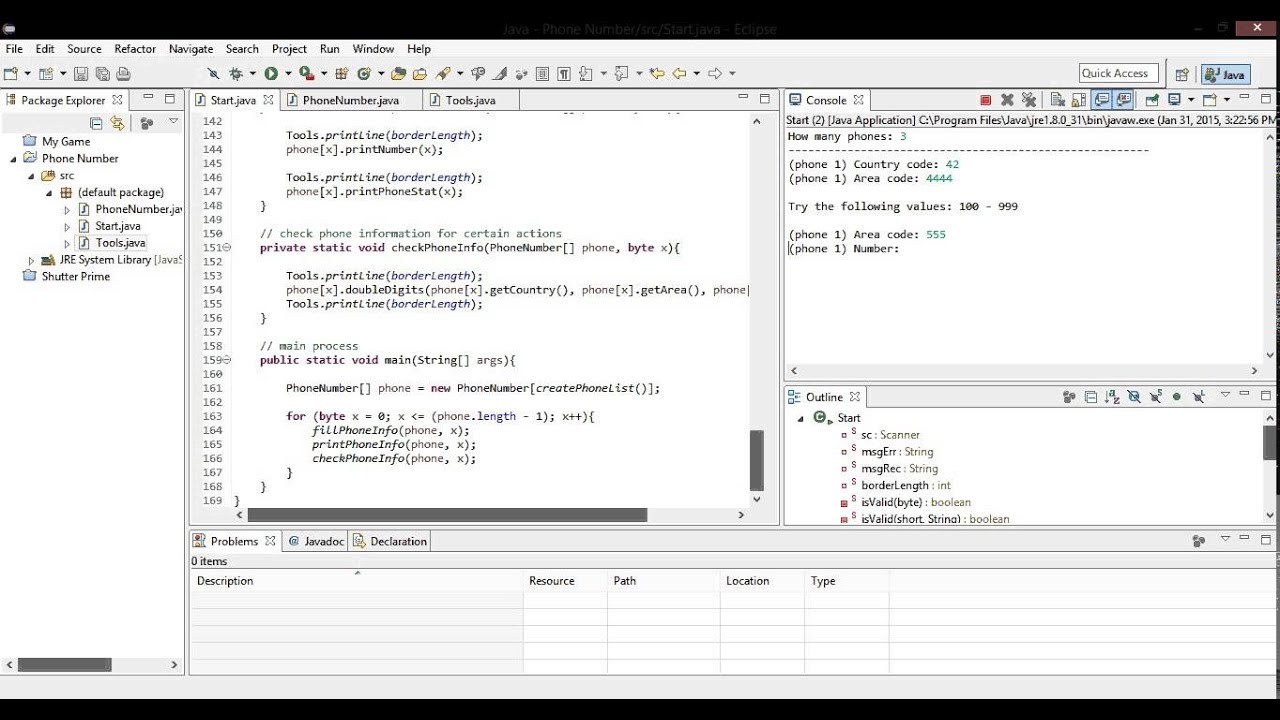Switch to Tools.java editor tab
Image resolution: width=1280 pixels, height=720 pixels.
coord(470,100)
